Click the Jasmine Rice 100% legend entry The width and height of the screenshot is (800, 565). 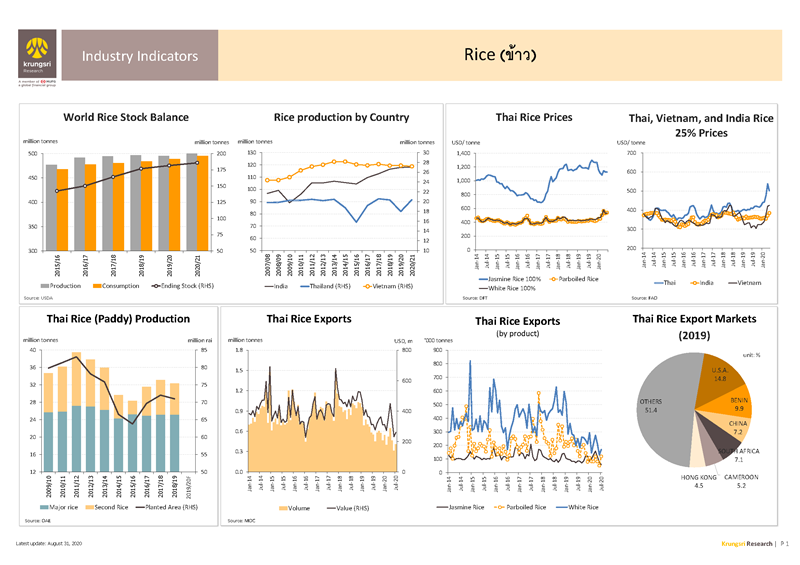click(513, 279)
